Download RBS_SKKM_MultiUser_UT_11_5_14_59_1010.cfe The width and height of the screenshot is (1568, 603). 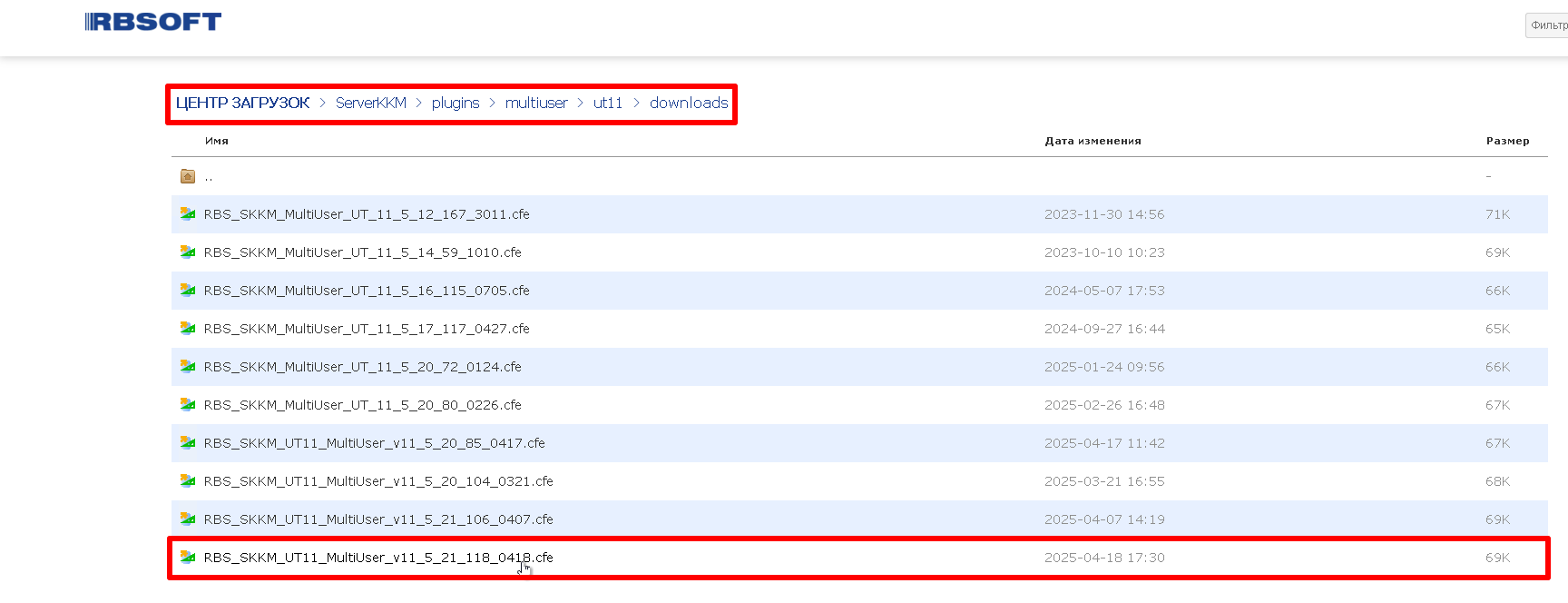coord(363,252)
